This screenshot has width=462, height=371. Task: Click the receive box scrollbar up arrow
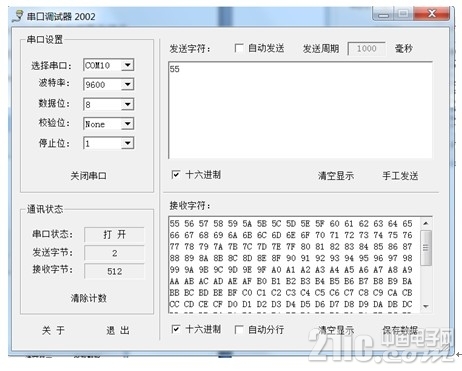pyautogui.click(x=426, y=223)
